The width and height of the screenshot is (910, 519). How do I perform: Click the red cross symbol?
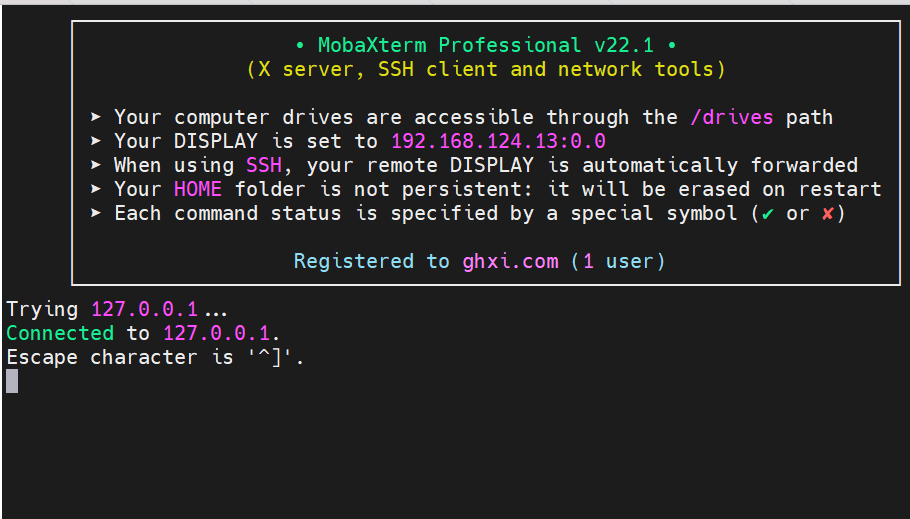[828, 214]
